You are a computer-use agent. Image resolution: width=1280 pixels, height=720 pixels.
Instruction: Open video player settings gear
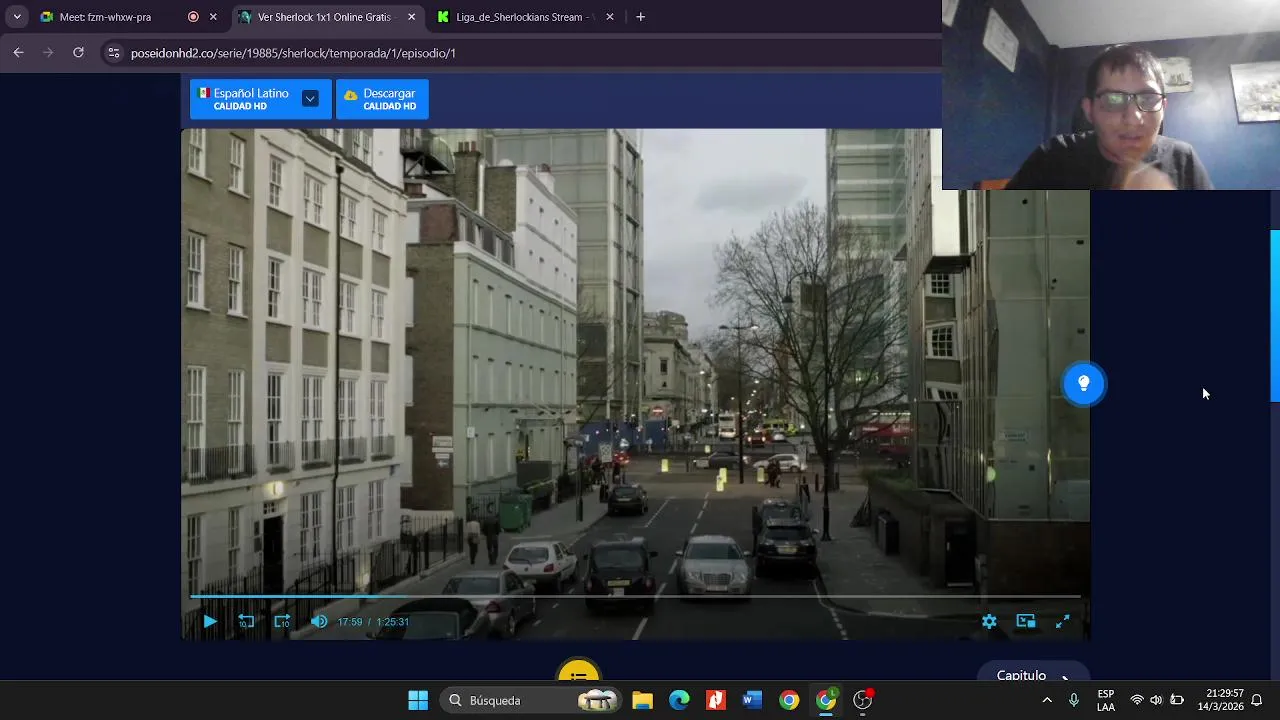coord(989,621)
